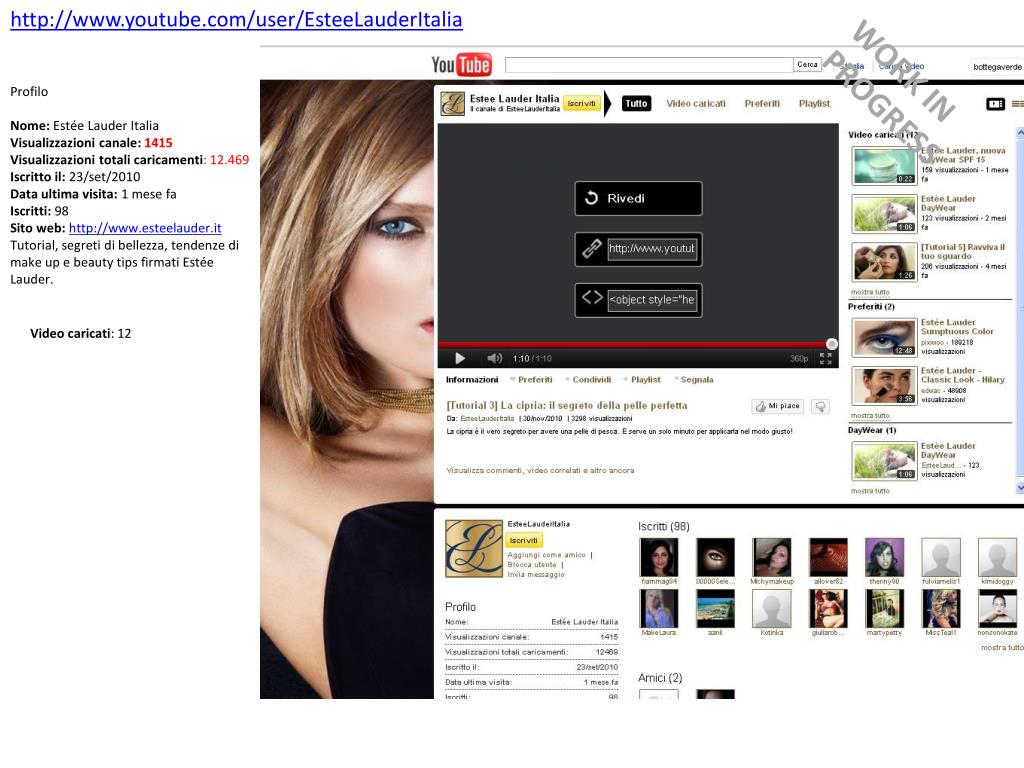Open the 360p quality selector
The height and width of the screenshot is (768, 1024).
[x=799, y=359]
